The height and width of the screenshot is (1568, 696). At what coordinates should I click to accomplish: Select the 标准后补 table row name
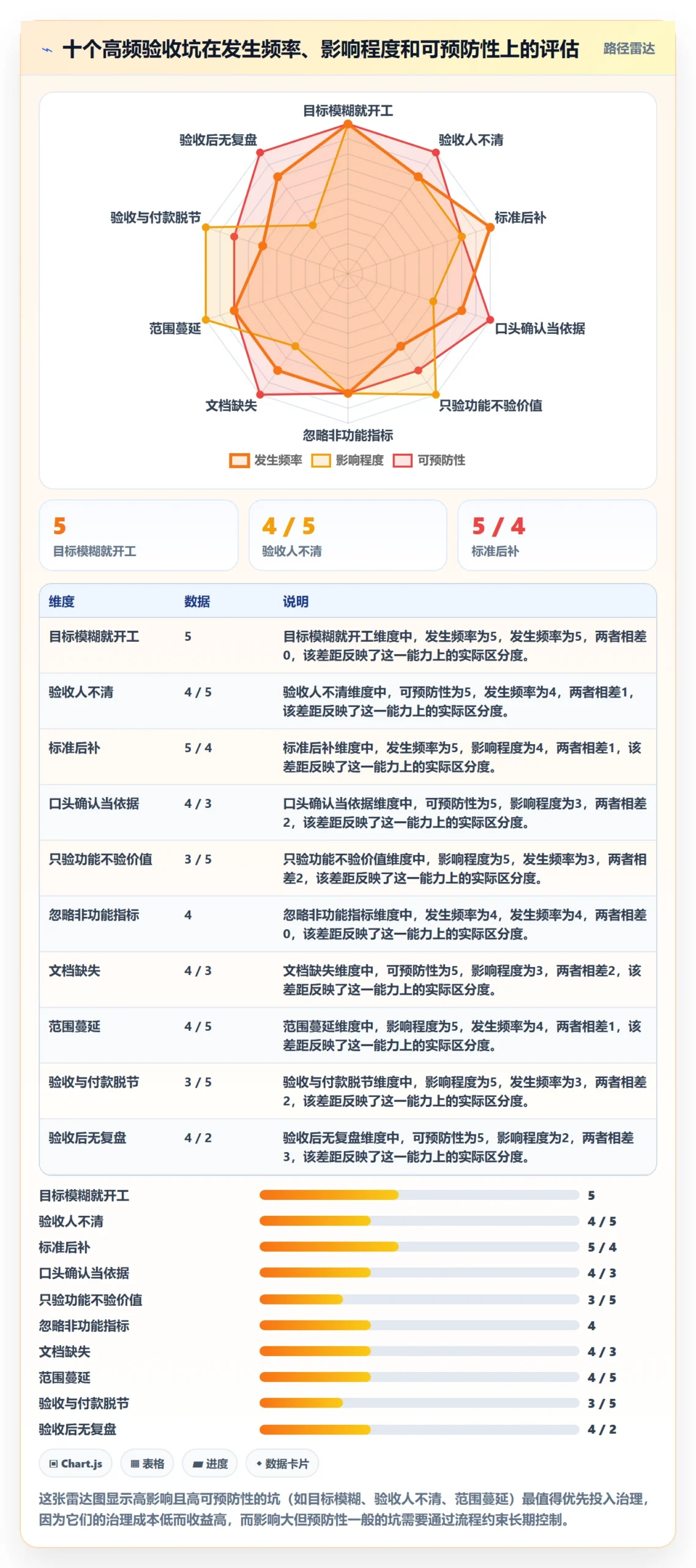[74, 748]
